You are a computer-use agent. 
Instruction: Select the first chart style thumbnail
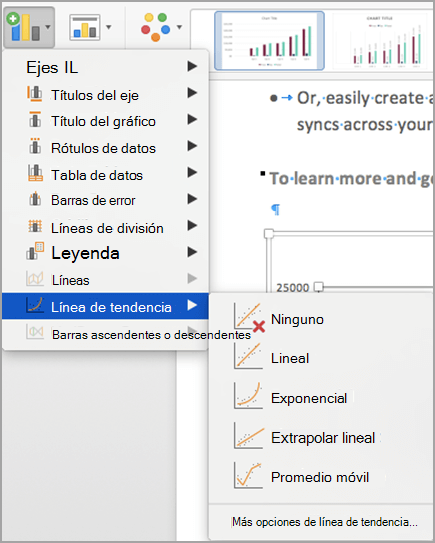(269, 41)
